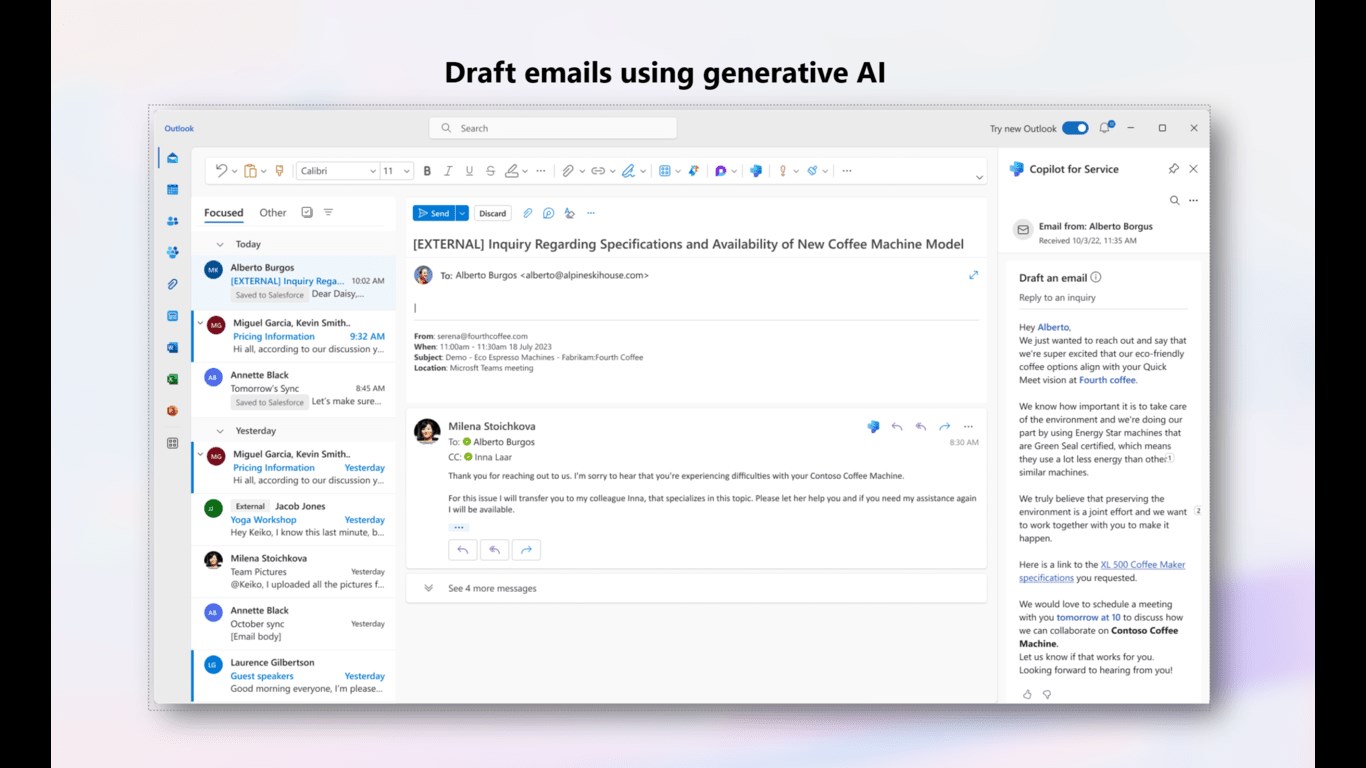Click the Loop component icon in ribbon
The image size is (1366, 768).
720,171
